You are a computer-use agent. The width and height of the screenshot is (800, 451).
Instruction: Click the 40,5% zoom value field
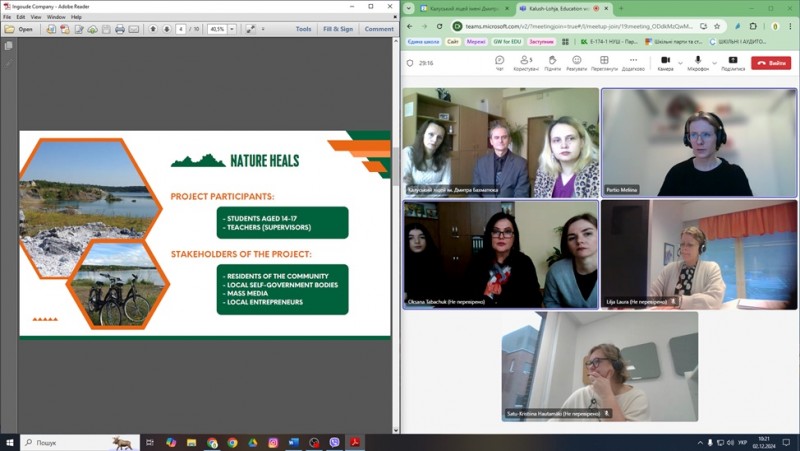[x=217, y=29]
